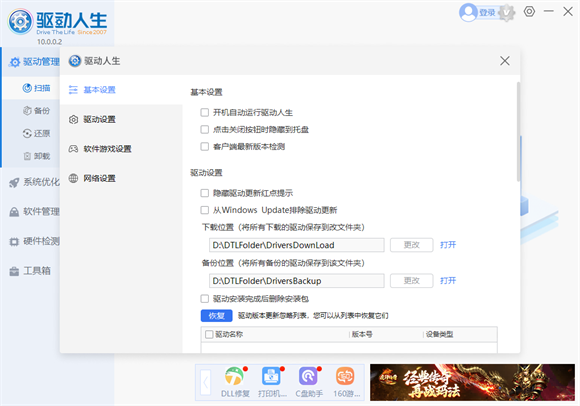This screenshot has width=580, height=406.
Task: Select the 还原 restore item in sidebar
Action: [36, 133]
